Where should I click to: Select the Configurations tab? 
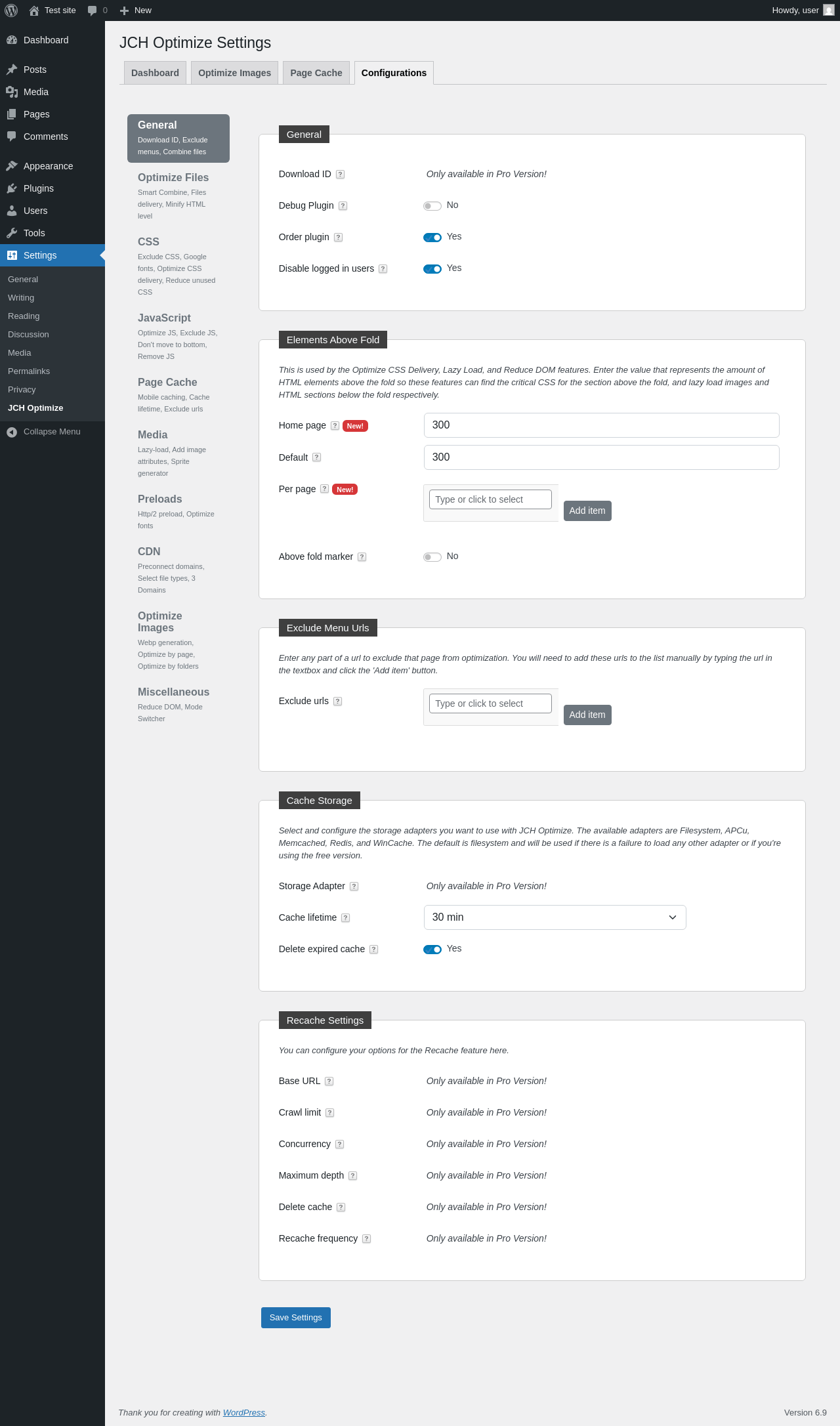pyautogui.click(x=394, y=73)
